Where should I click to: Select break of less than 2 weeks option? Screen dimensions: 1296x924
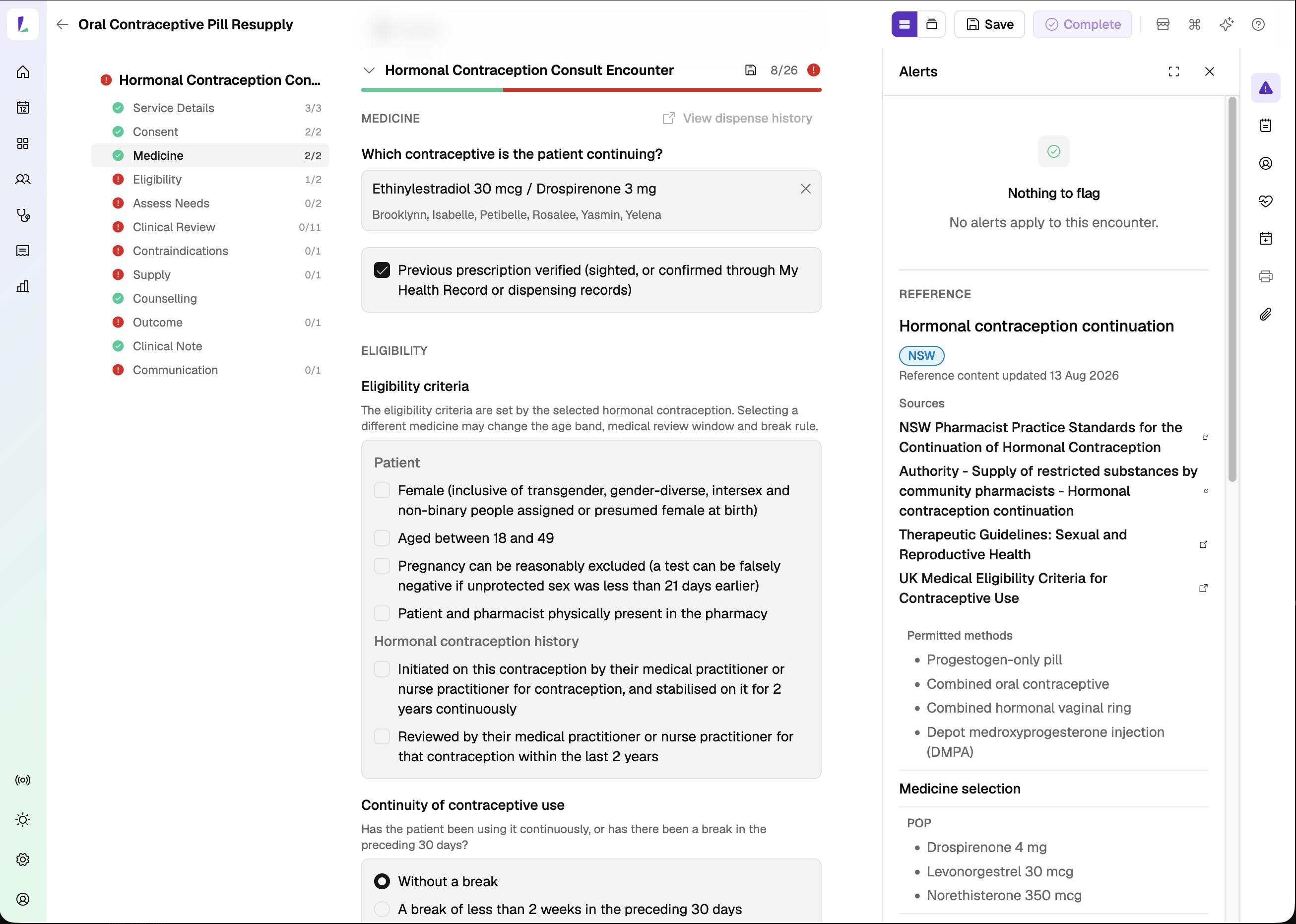[383, 909]
